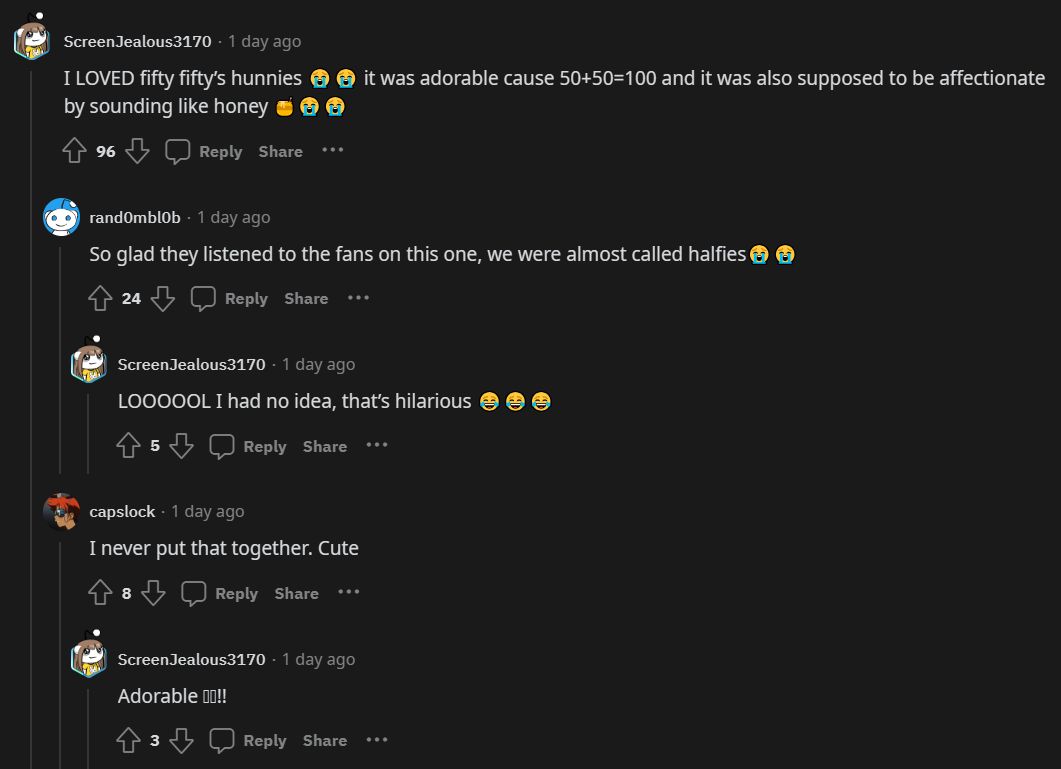Upvote rand0mbl0b's comment about halfies
The image size is (1061, 769).
tap(101, 298)
